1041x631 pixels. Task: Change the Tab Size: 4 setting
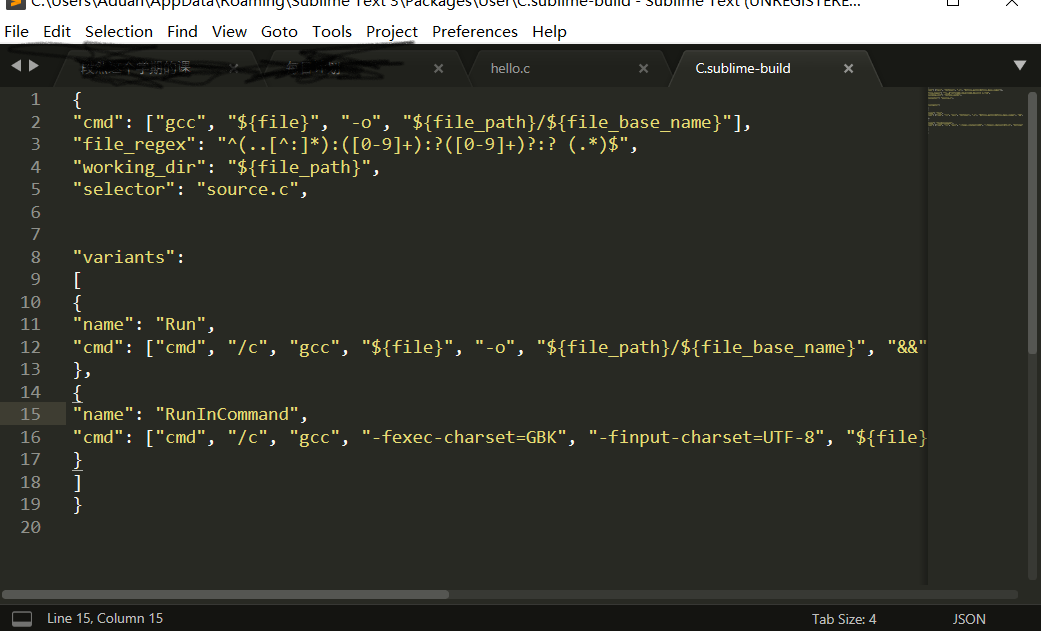[x=844, y=619]
